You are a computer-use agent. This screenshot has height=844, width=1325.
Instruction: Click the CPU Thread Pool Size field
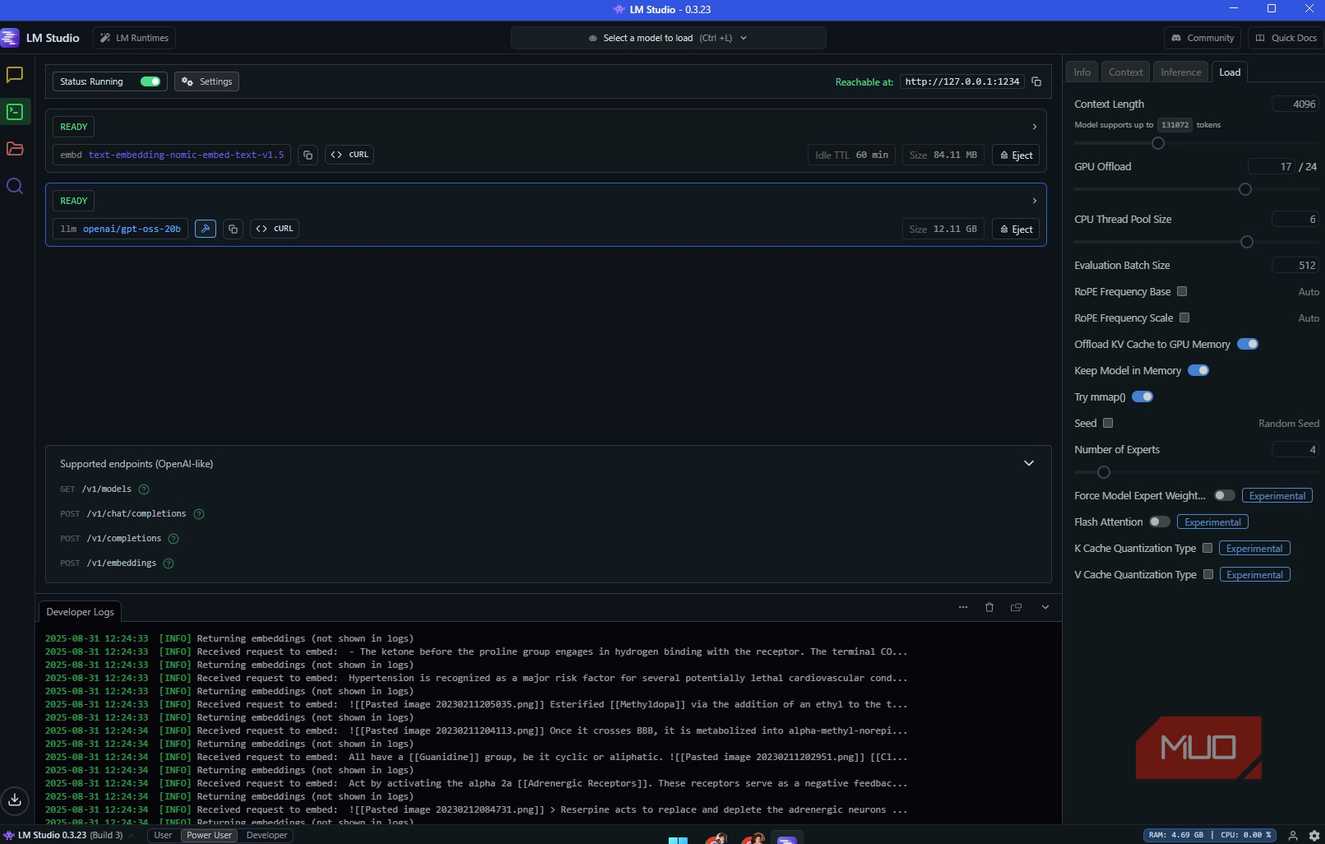pyautogui.click(x=1295, y=219)
